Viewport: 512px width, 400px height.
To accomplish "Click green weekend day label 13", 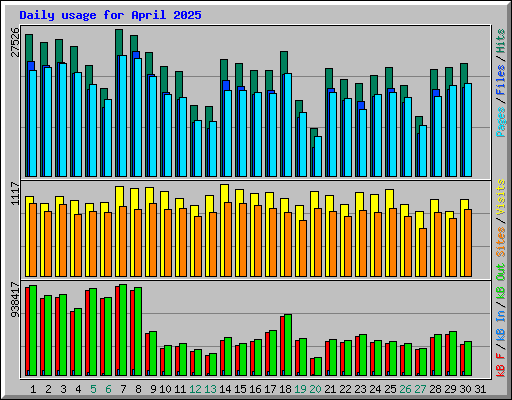I will tap(210, 389).
